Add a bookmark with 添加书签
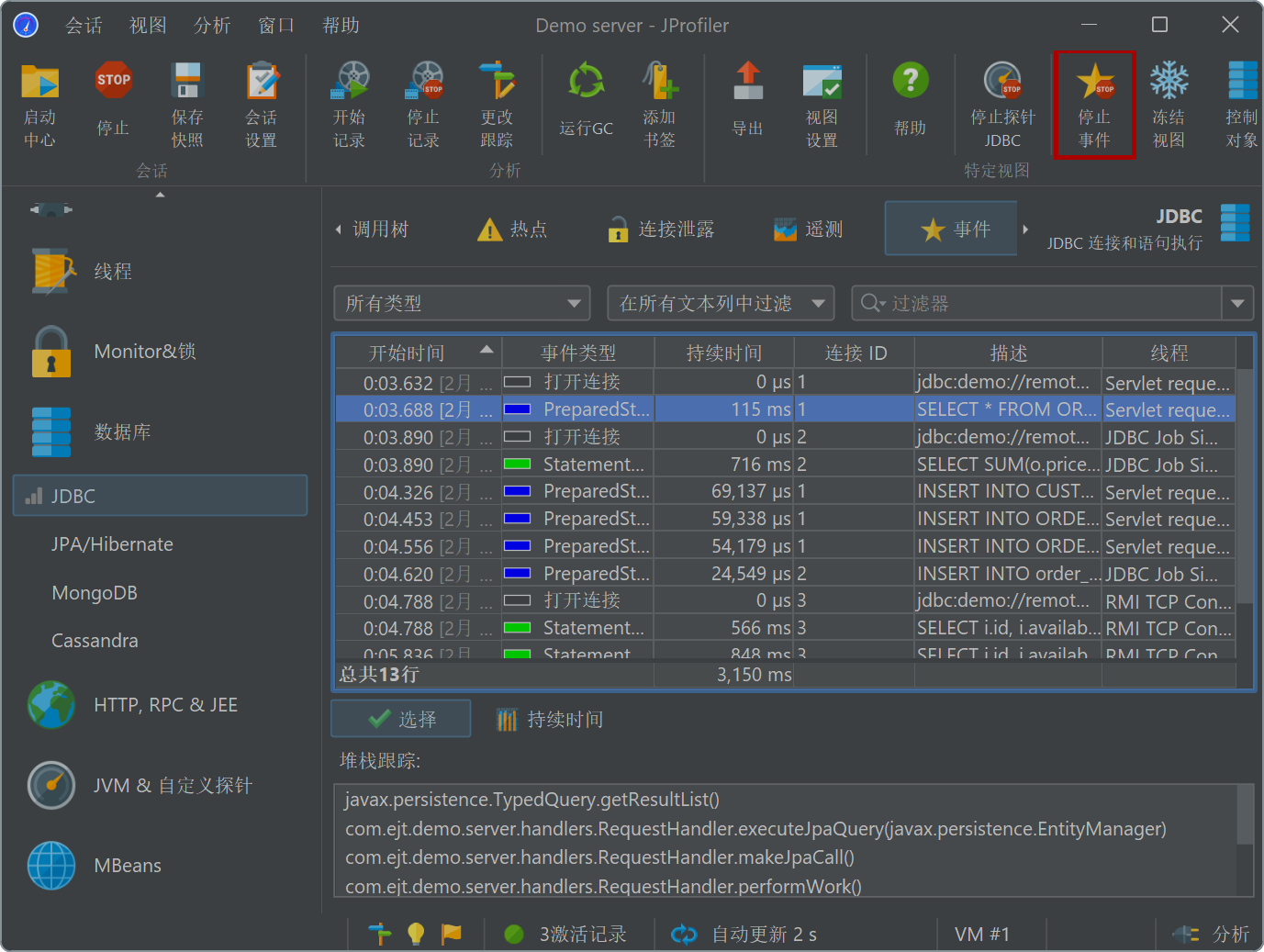 659,106
